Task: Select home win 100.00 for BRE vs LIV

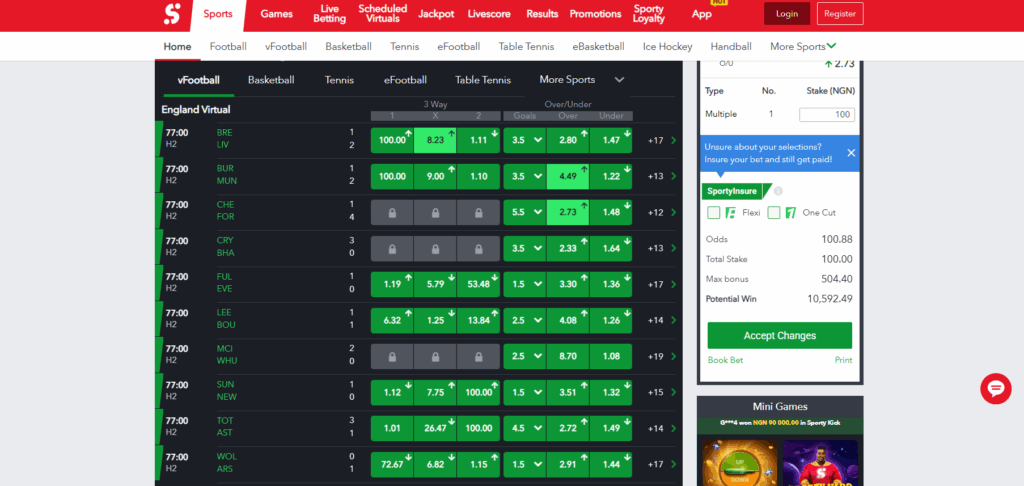Action: click(x=392, y=140)
